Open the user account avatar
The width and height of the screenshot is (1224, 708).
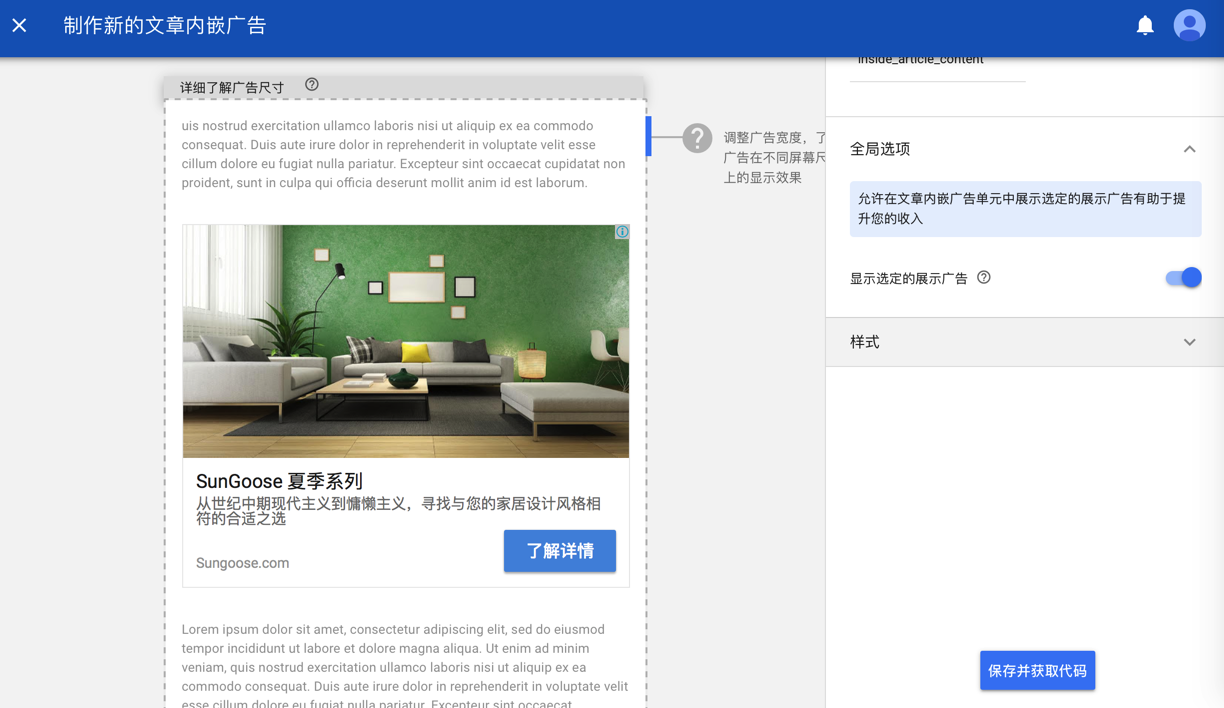[1189, 25]
